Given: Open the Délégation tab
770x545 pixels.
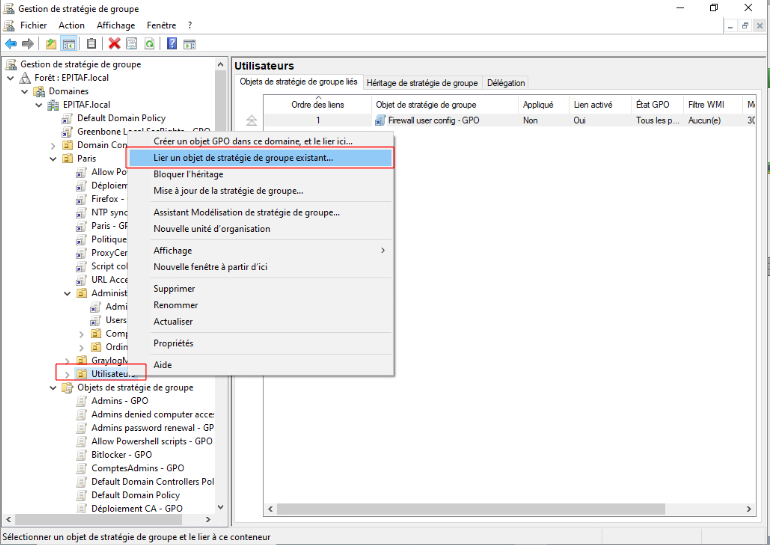Looking at the screenshot, I should 506,83.
